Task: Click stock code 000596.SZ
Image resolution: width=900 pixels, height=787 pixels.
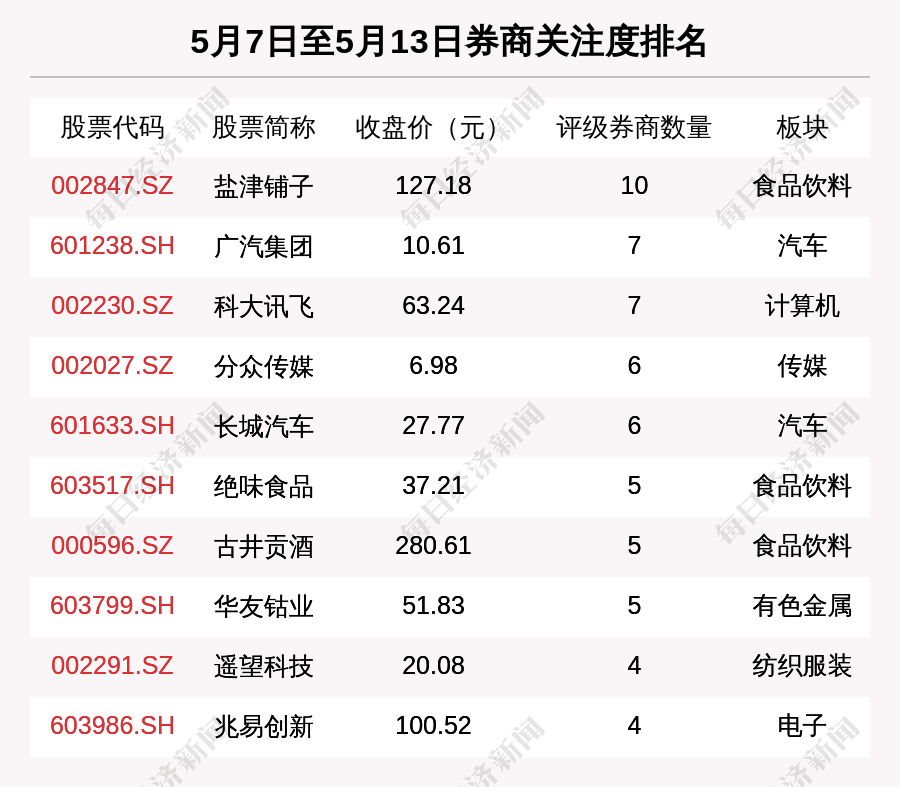Action: tap(112, 546)
